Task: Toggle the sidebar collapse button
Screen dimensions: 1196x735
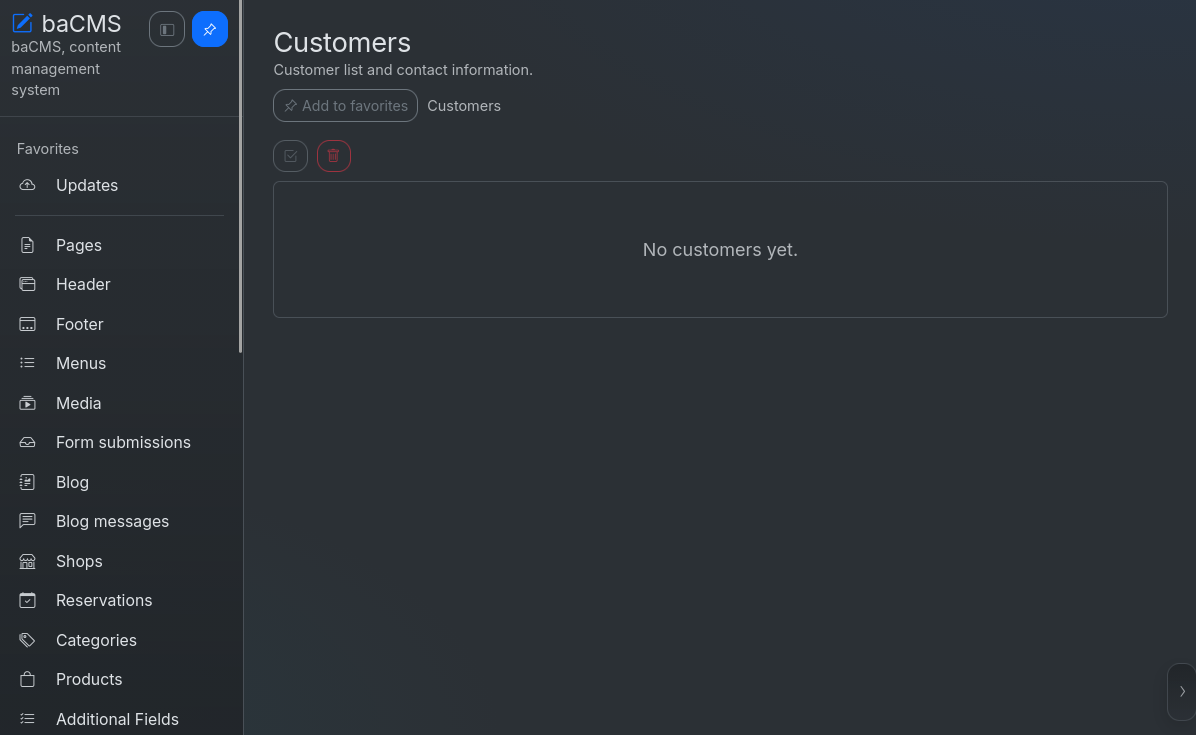Action: [167, 29]
